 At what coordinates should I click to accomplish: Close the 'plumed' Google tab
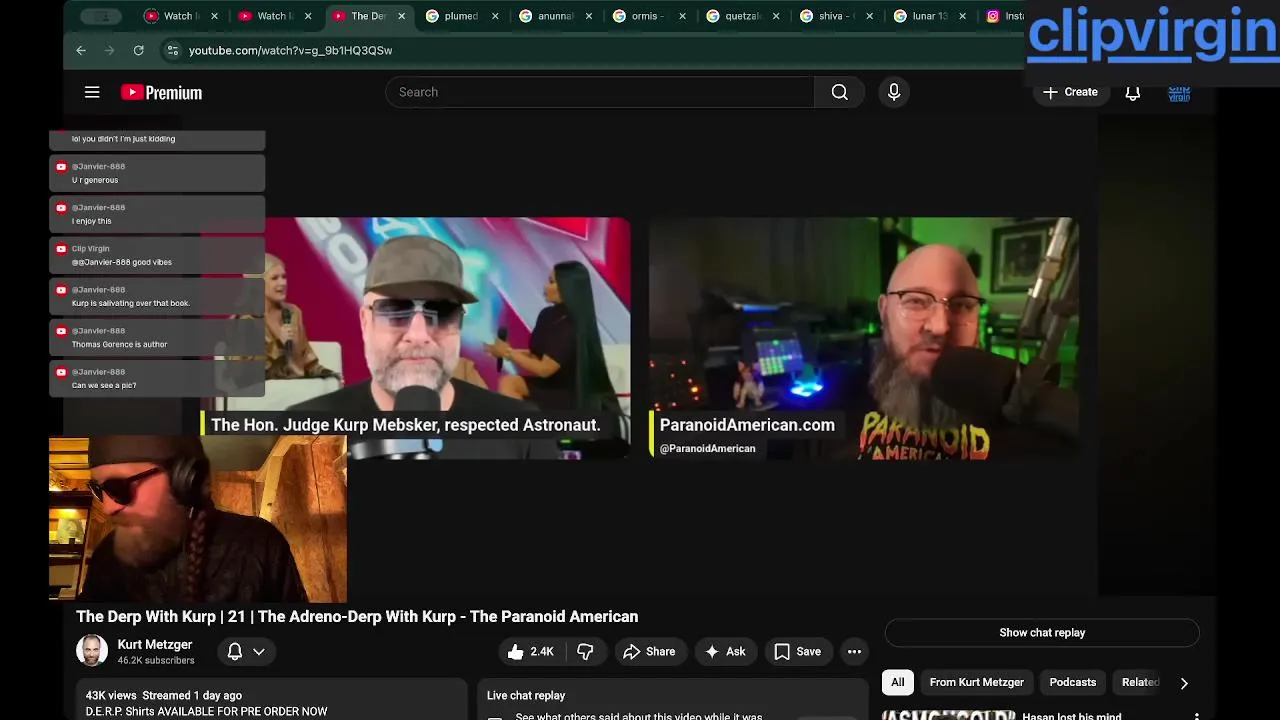point(495,16)
